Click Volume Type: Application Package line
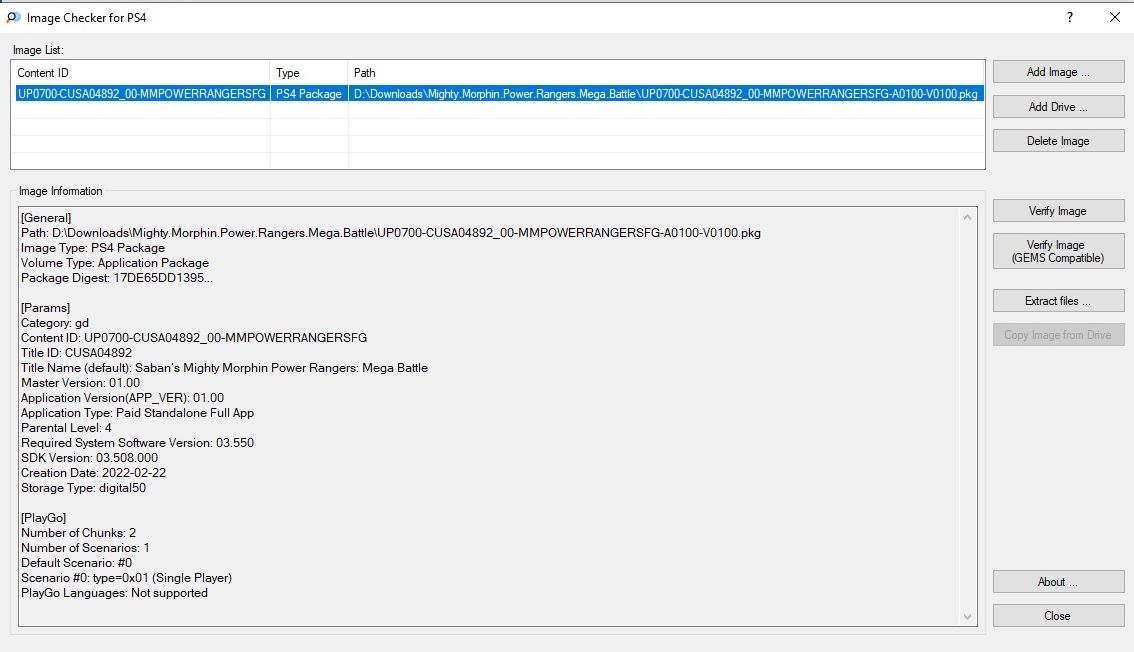This screenshot has width=1134, height=652. pyautogui.click(x=115, y=263)
